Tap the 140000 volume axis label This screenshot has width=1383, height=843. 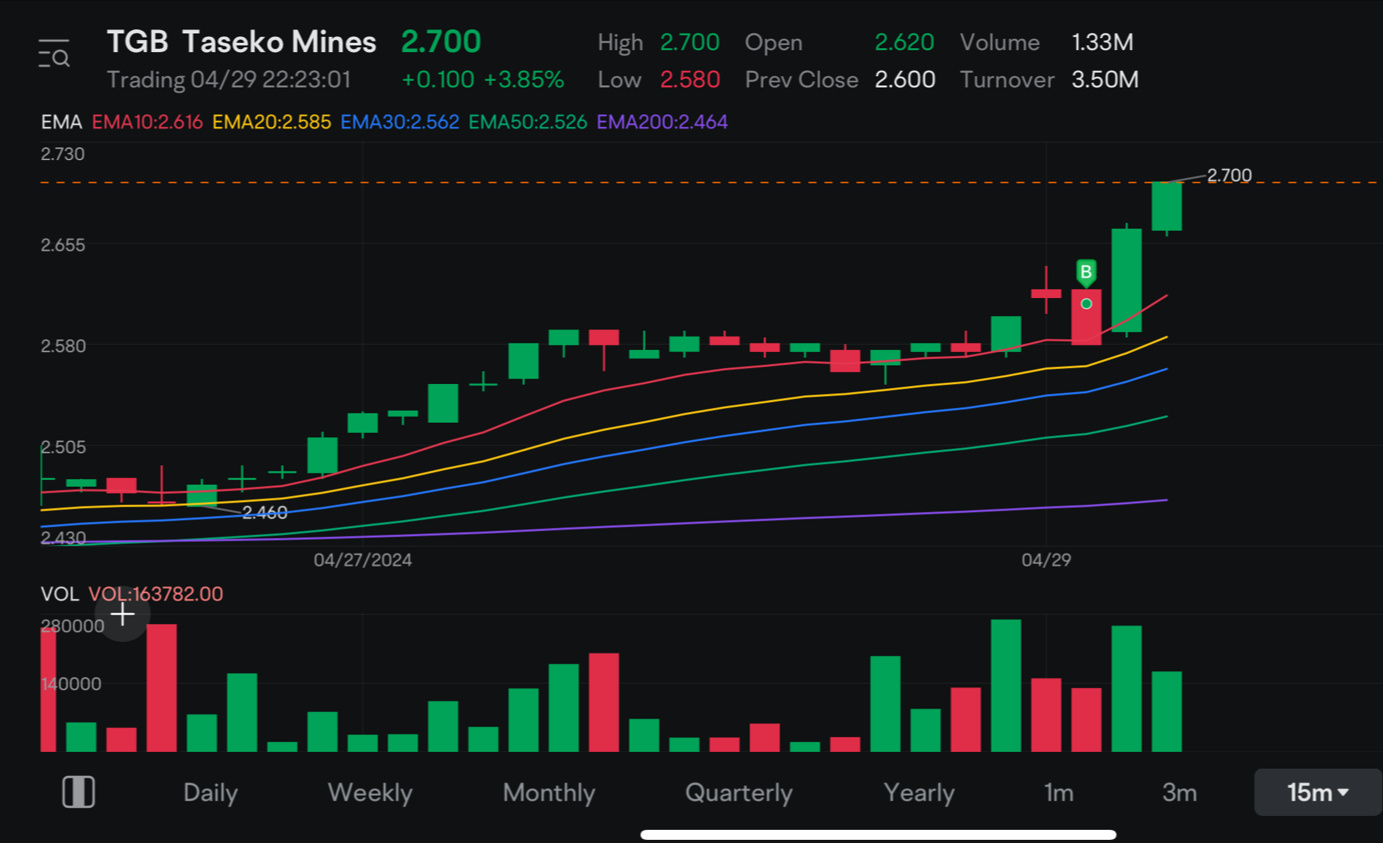pyautogui.click(x=71, y=684)
